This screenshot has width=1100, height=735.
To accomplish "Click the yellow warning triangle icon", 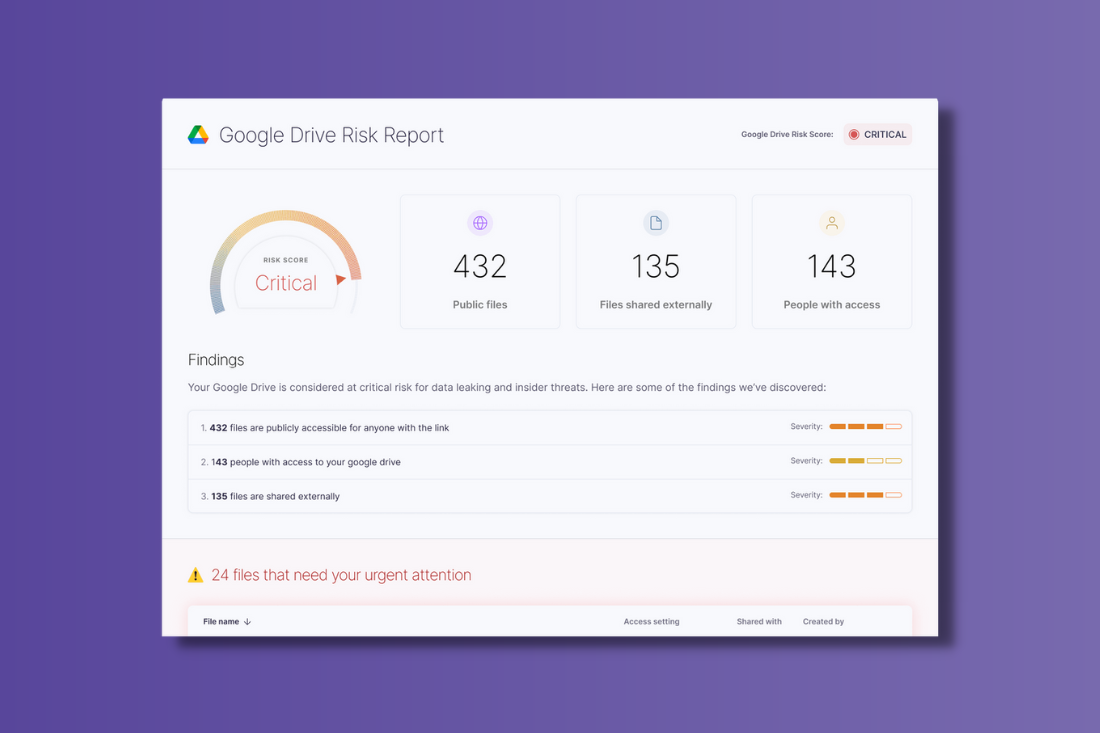I will coord(196,575).
